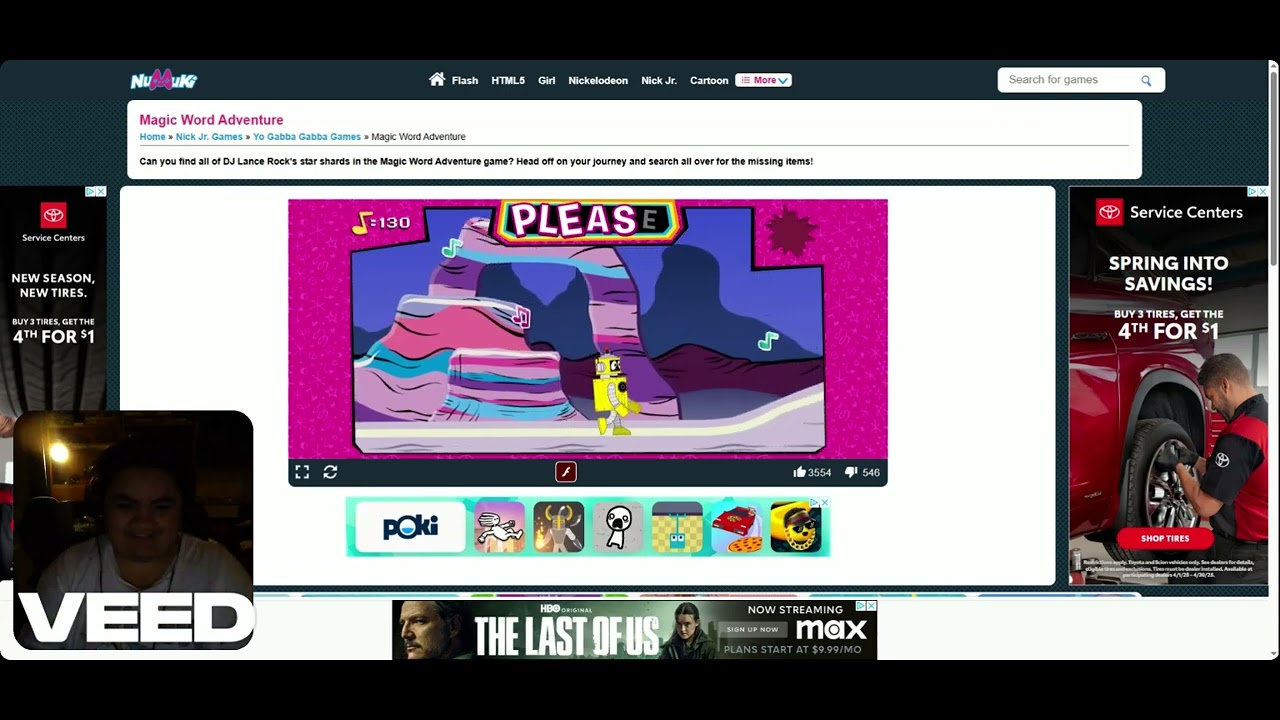Open the screaming face game thumbnail
The height and width of the screenshot is (720, 1280).
(618, 527)
